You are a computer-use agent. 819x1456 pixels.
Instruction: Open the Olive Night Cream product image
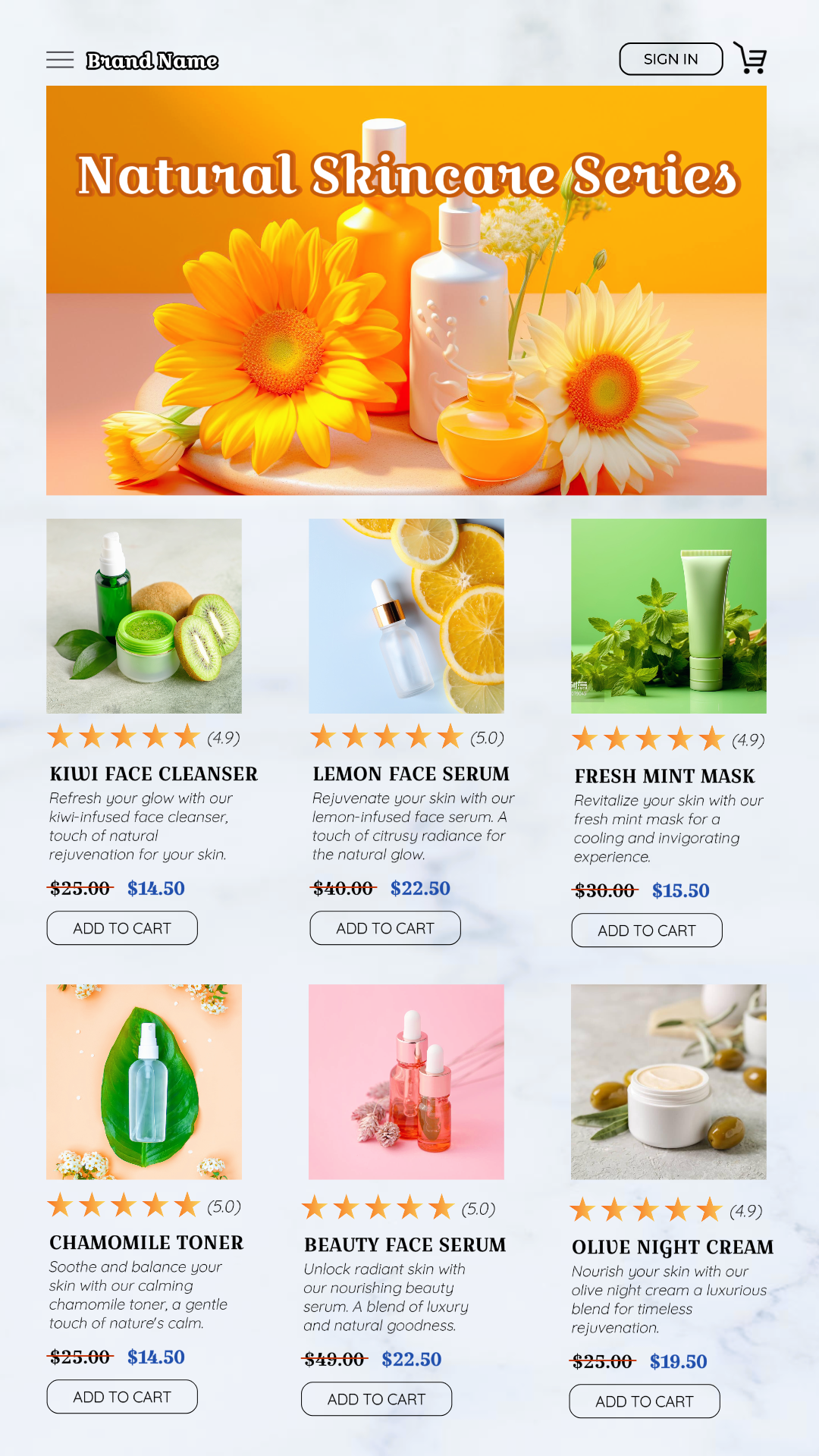669,1081
